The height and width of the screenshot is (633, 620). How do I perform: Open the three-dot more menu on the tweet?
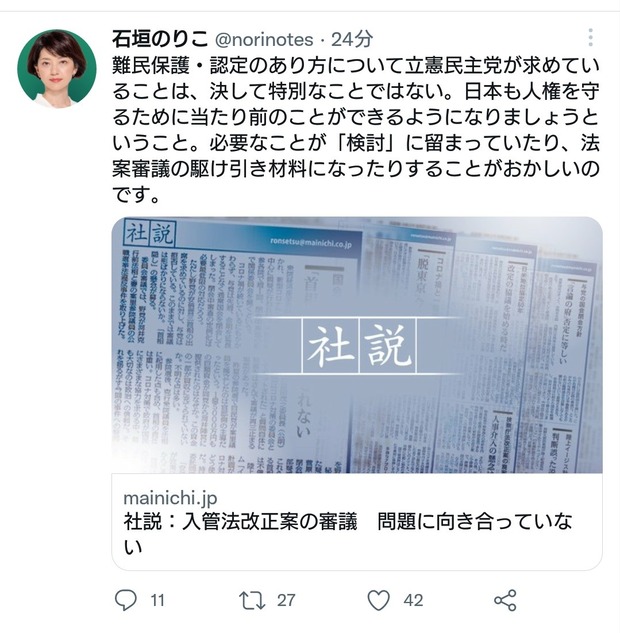pos(591,38)
